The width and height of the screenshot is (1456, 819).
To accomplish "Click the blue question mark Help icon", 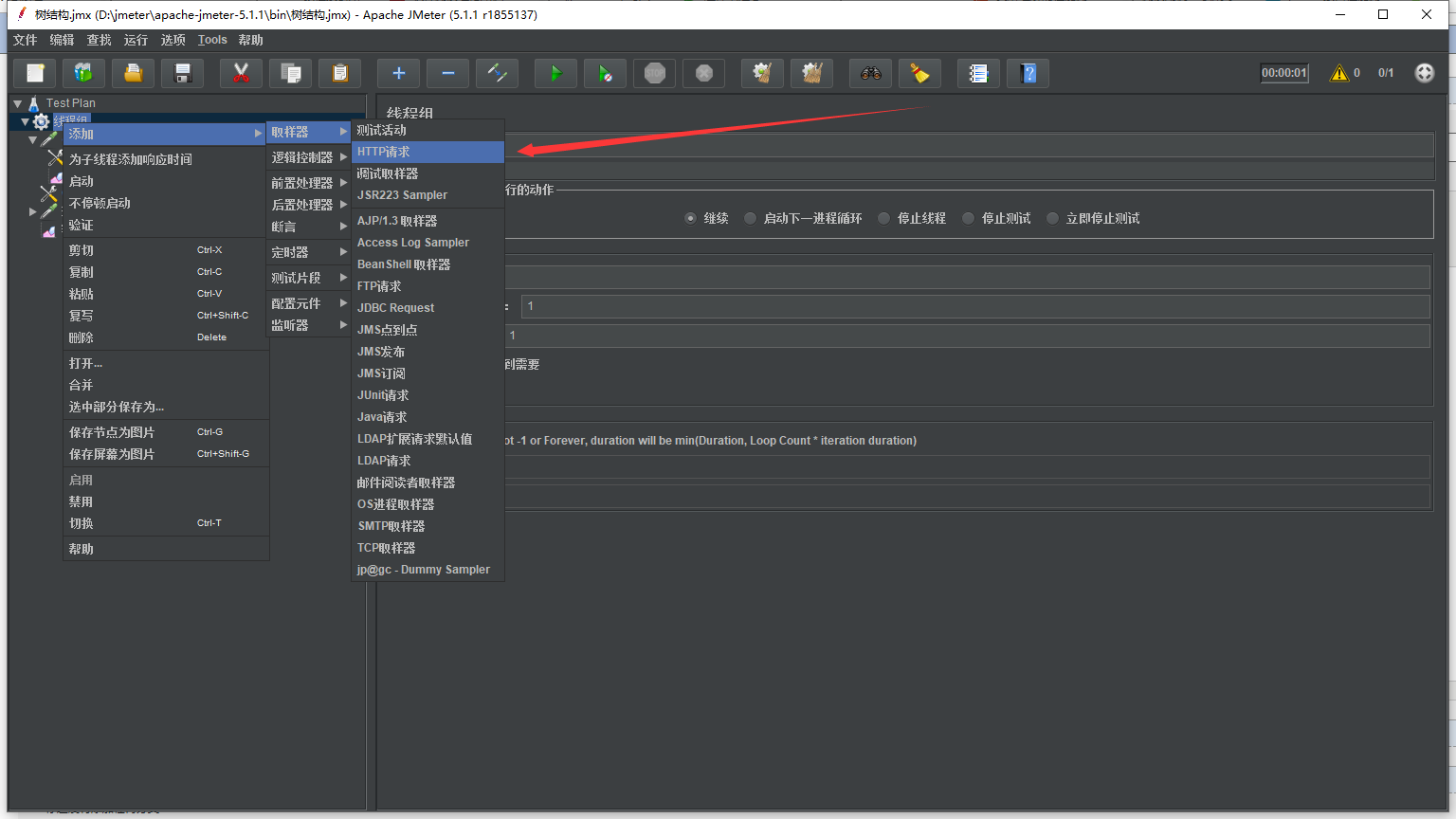I will (1028, 73).
